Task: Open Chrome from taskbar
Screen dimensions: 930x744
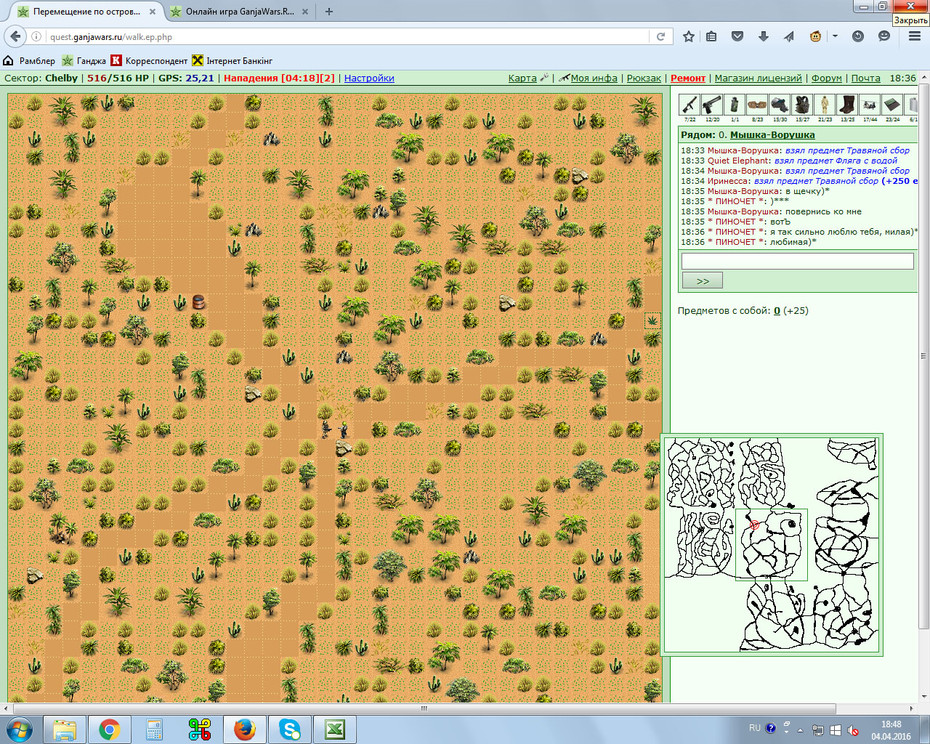Action: (110, 729)
